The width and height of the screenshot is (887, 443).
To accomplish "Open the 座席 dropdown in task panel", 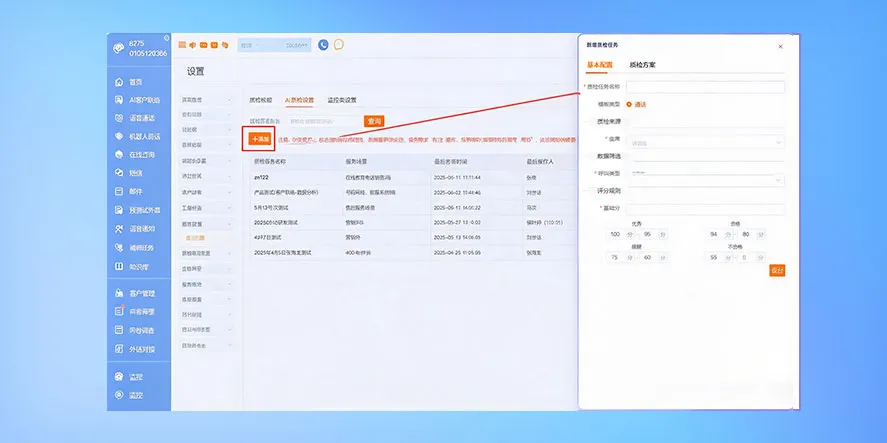I will coord(705,143).
